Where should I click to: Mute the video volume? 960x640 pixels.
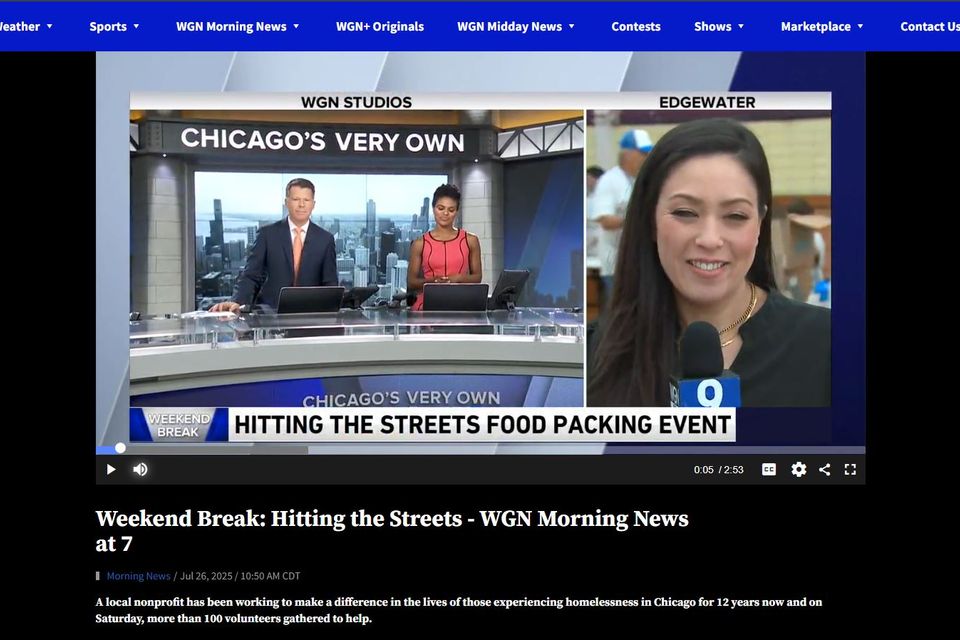[x=140, y=469]
